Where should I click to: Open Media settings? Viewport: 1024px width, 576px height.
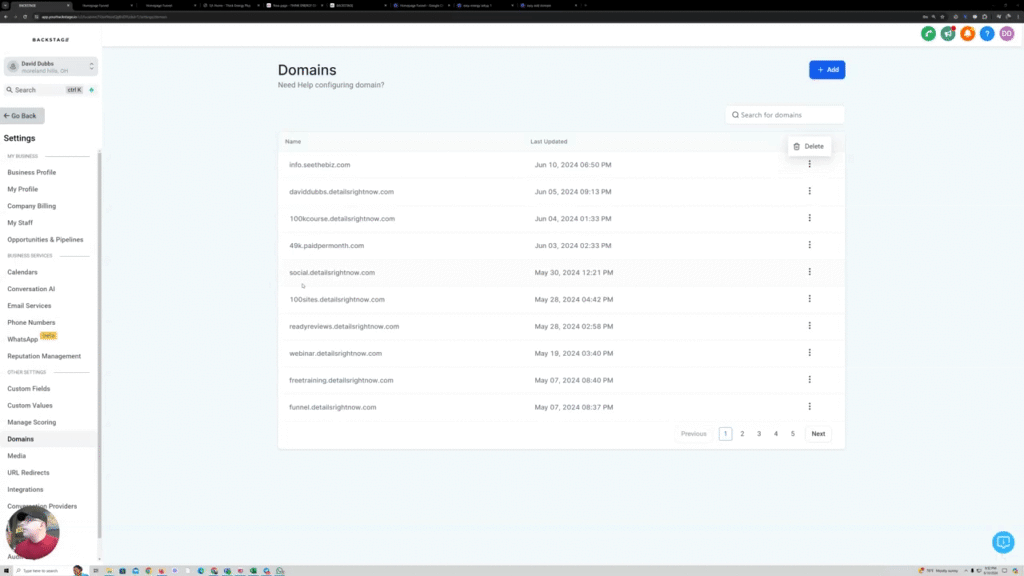click(x=17, y=456)
